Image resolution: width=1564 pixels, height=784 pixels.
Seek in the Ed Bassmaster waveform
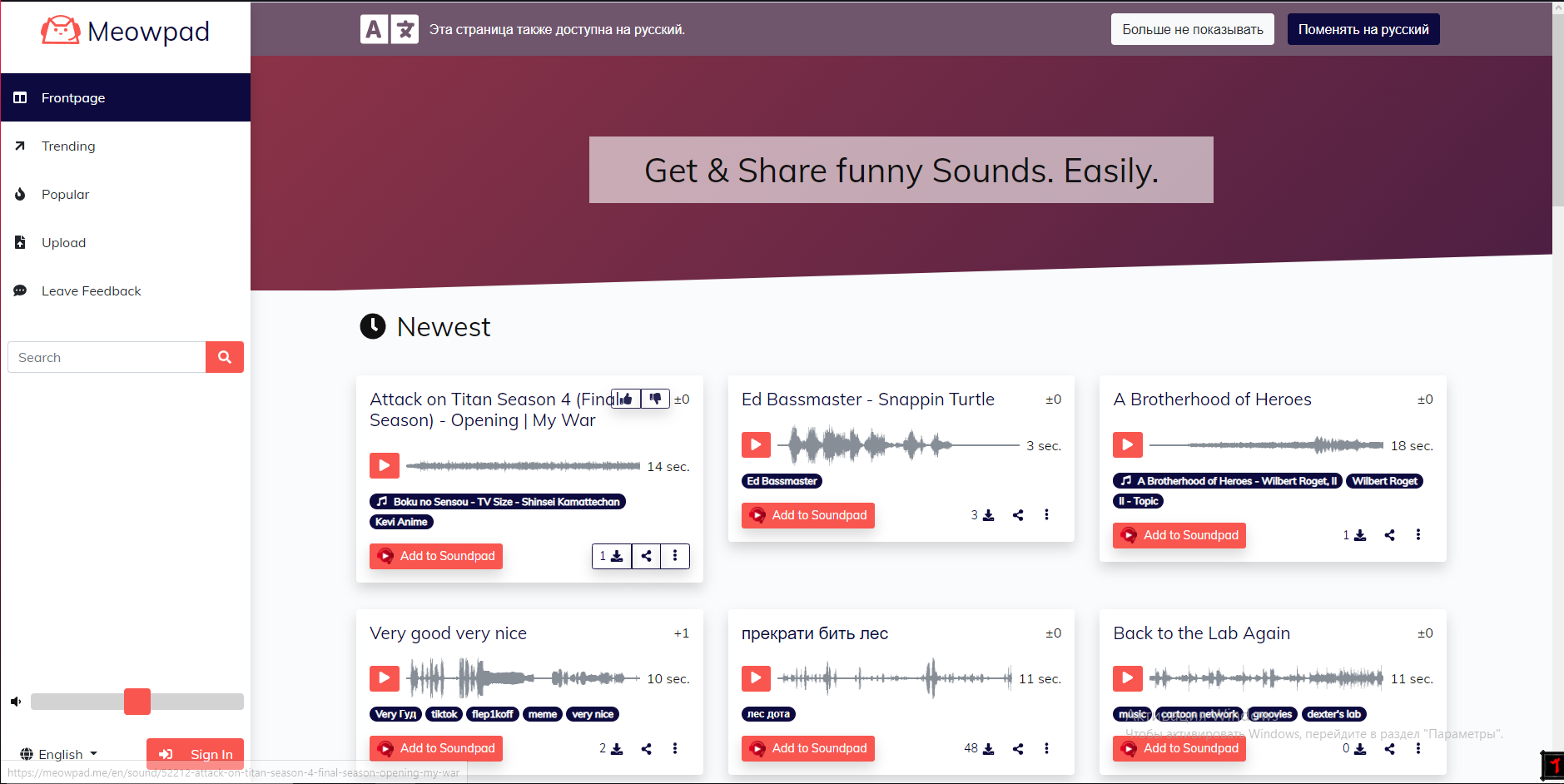click(899, 445)
